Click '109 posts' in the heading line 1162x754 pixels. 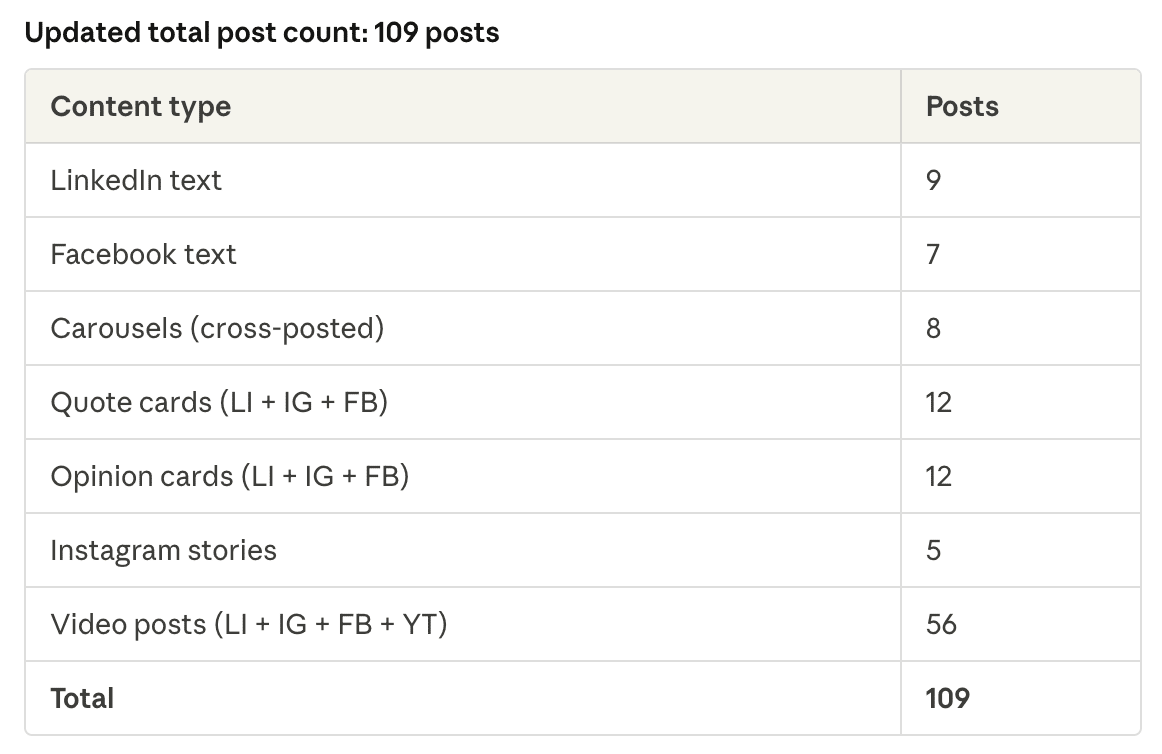(x=436, y=33)
